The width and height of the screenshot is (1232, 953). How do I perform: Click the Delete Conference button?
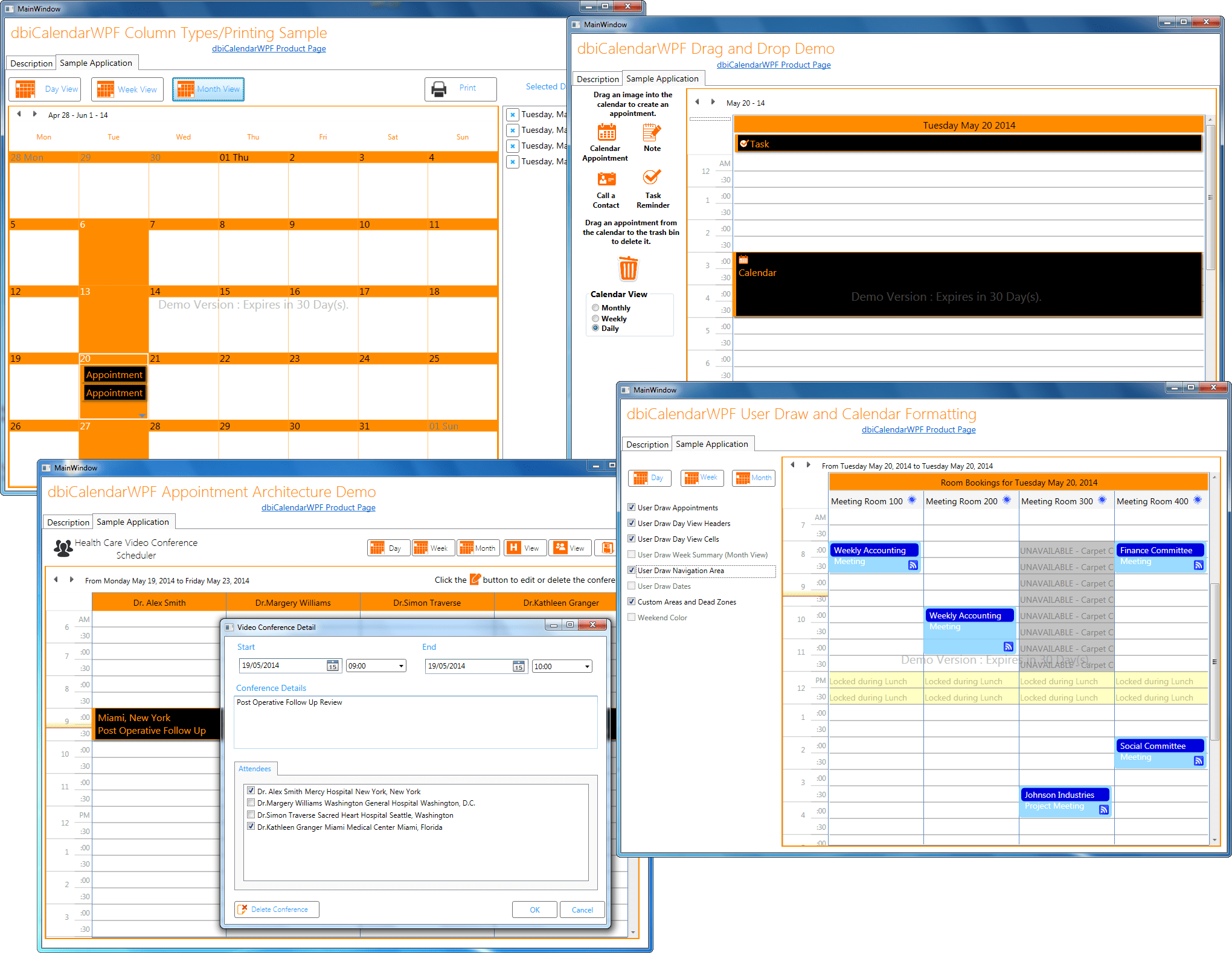pyautogui.click(x=277, y=910)
